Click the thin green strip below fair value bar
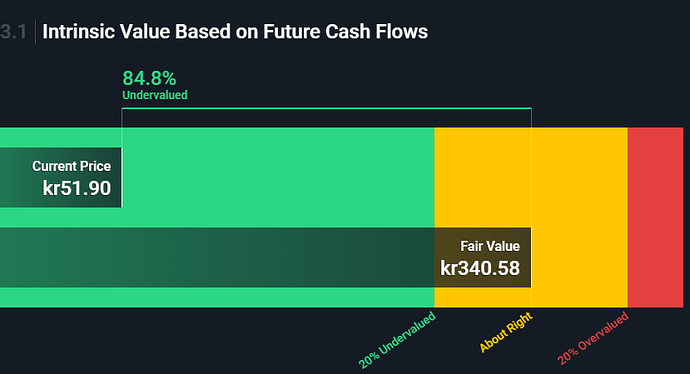Screen dimensions: 690x374 pyautogui.click(x=217, y=297)
